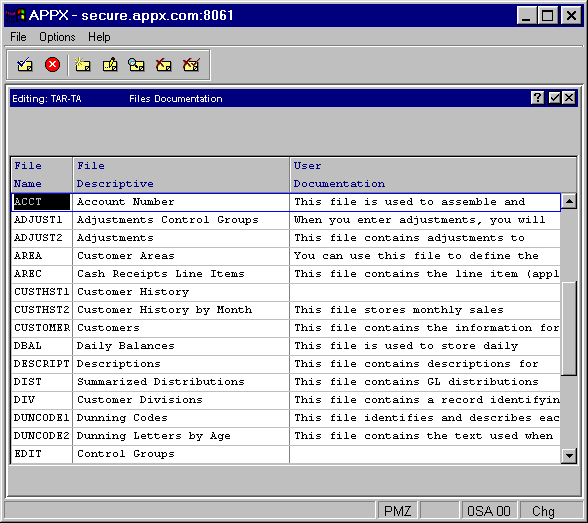The height and width of the screenshot is (523, 588).
Task: Click the empty documentation cell for CUSTHST1
Action: (425, 292)
